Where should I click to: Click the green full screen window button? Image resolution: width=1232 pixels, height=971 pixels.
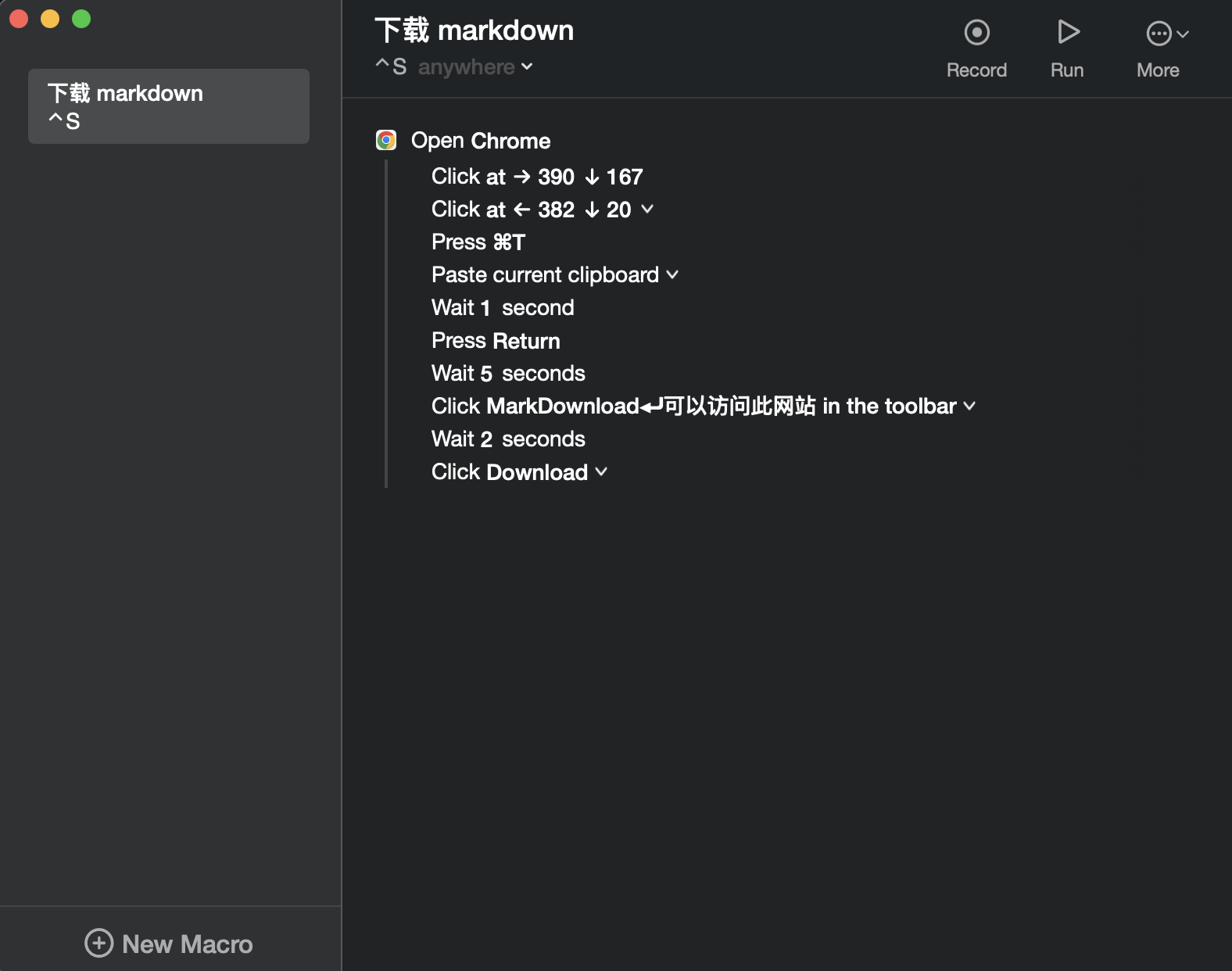point(81,19)
